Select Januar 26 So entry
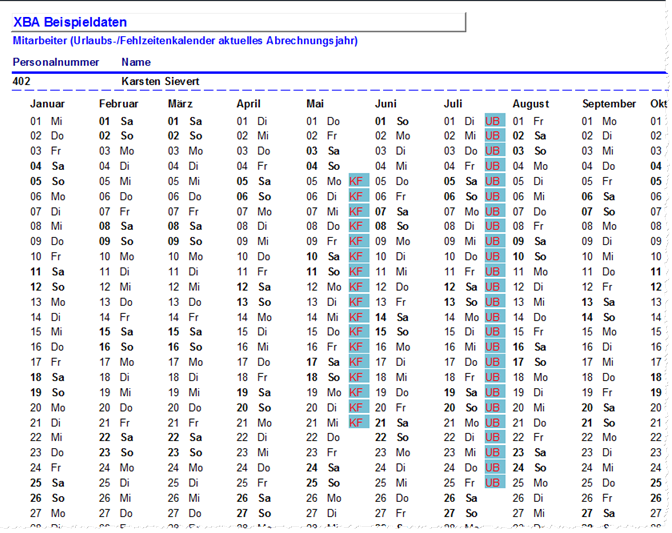672x533 pixels. (x=47, y=498)
